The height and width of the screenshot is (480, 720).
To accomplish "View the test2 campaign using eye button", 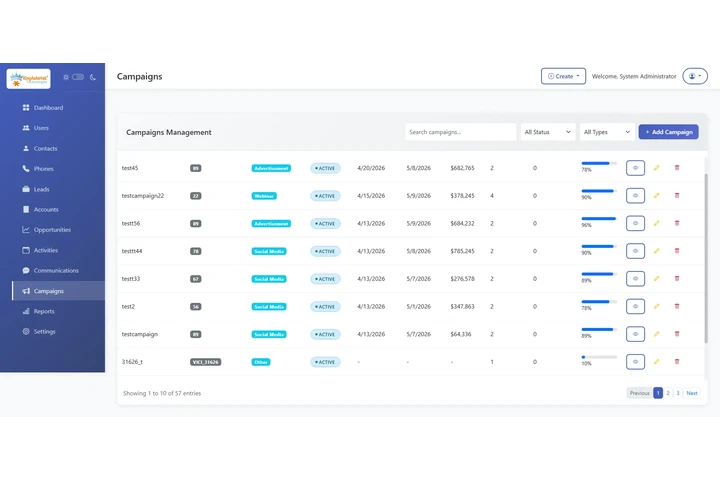I will pyautogui.click(x=635, y=306).
